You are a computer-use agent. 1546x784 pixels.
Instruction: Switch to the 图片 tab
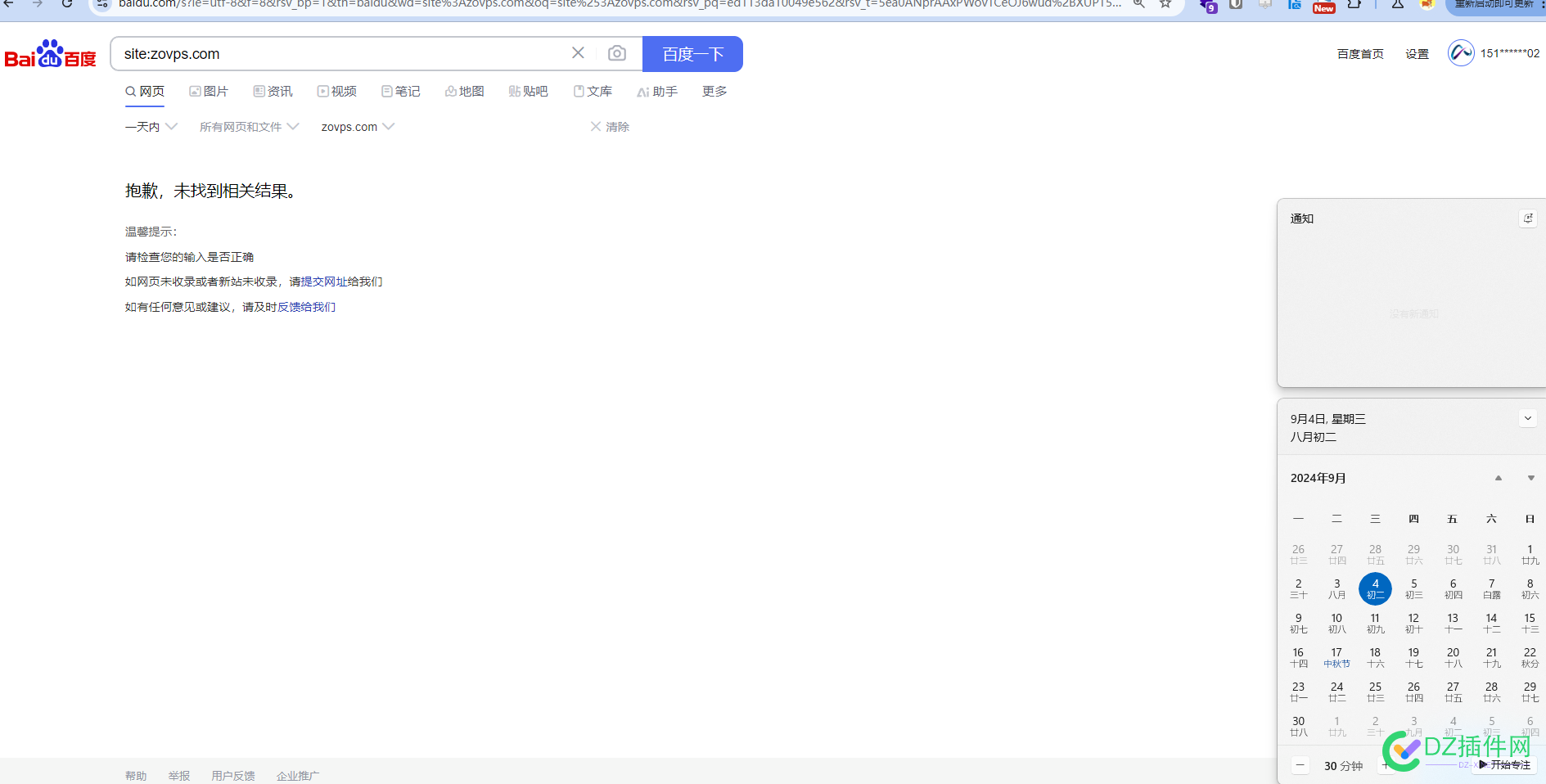209,92
